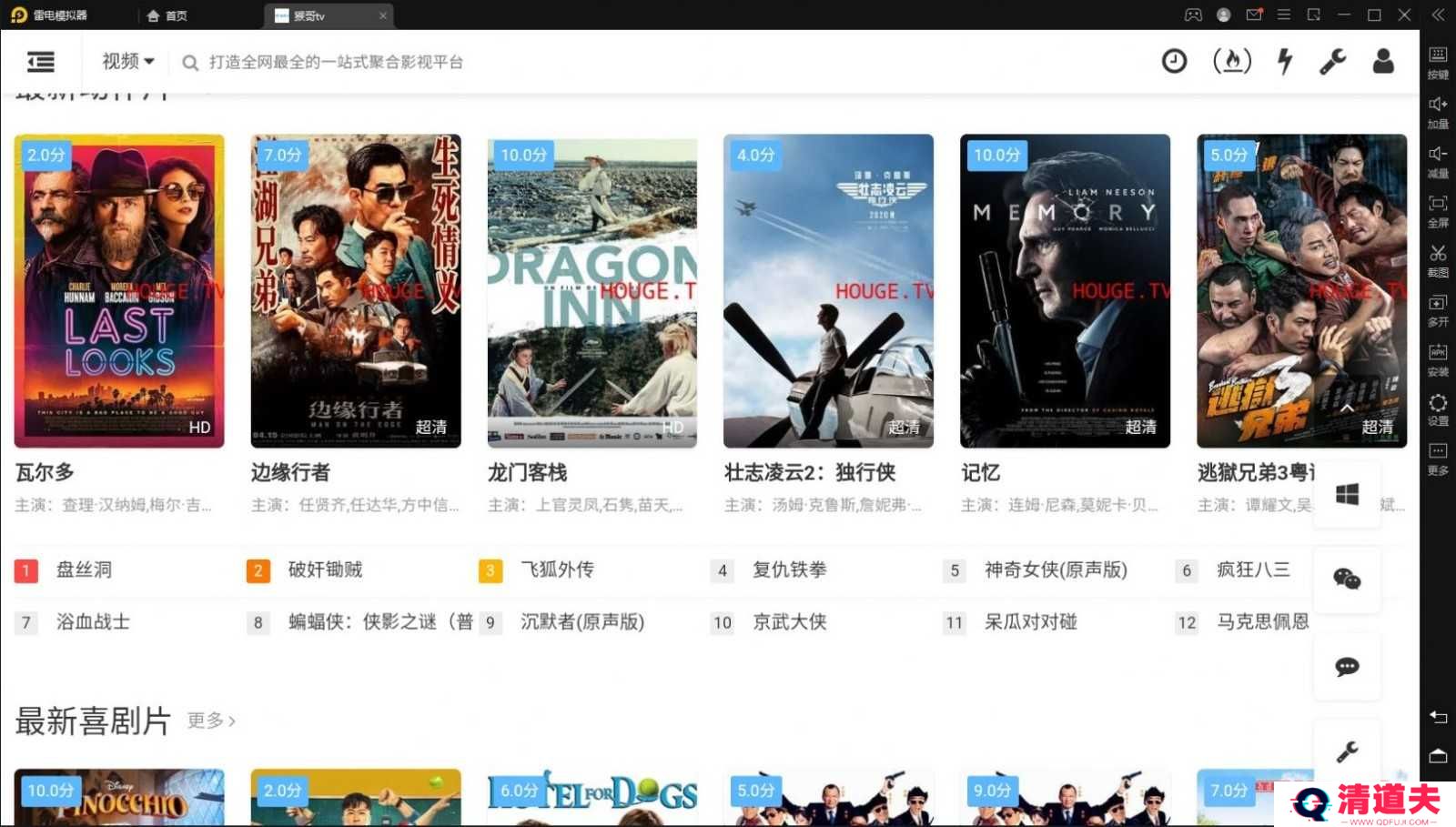Viewport: 1456px width, 827px height.
Task: Switch to the 首页 tab
Action: pyautogui.click(x=167, y=15)
